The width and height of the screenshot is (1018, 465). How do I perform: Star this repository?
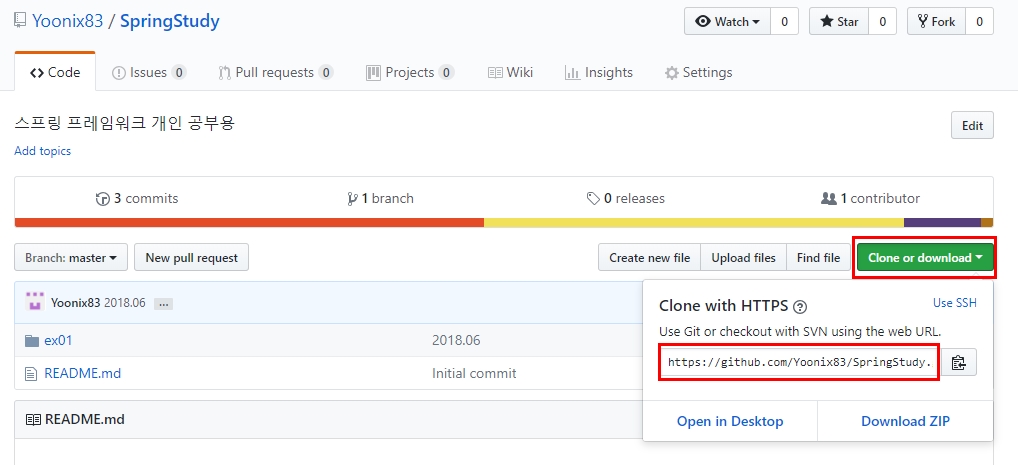tap(839, 21)
